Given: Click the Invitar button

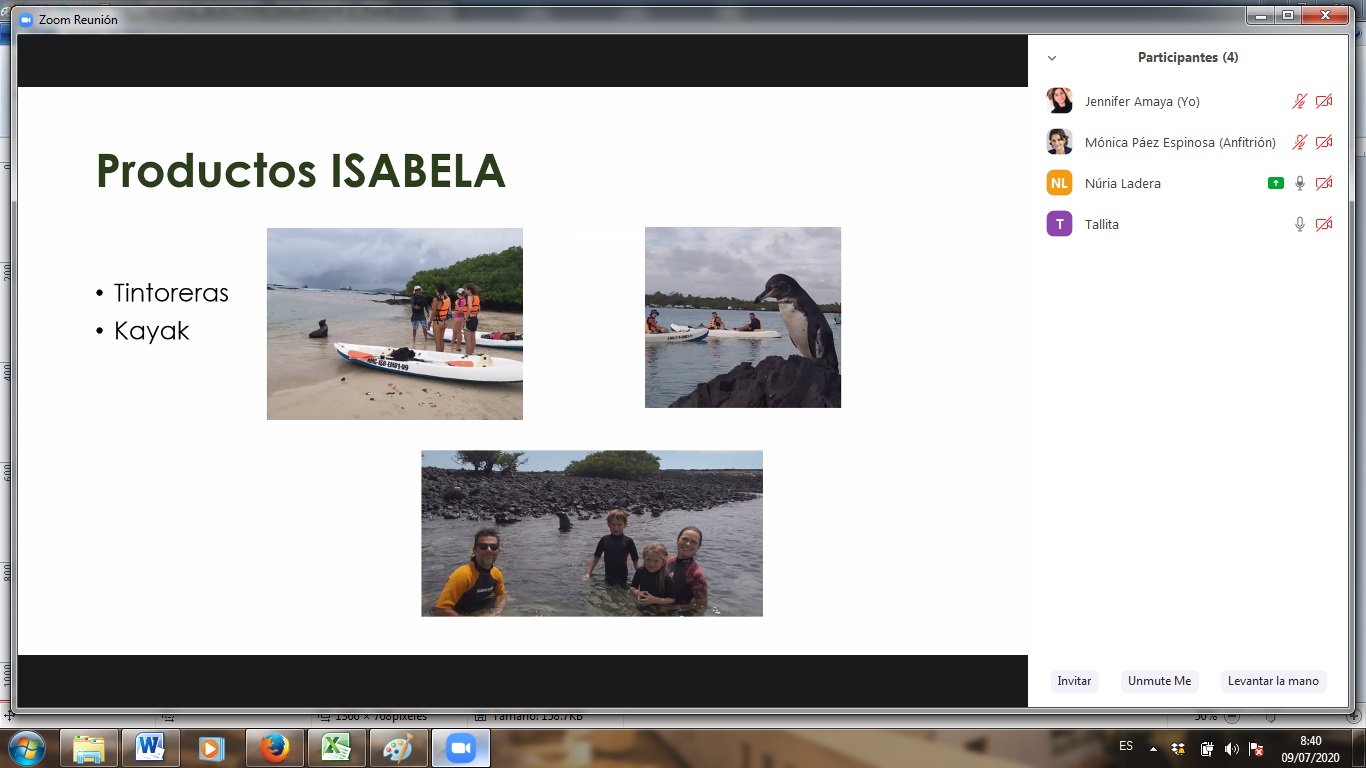Looking at the screenshot, I should coord(1074,681).
